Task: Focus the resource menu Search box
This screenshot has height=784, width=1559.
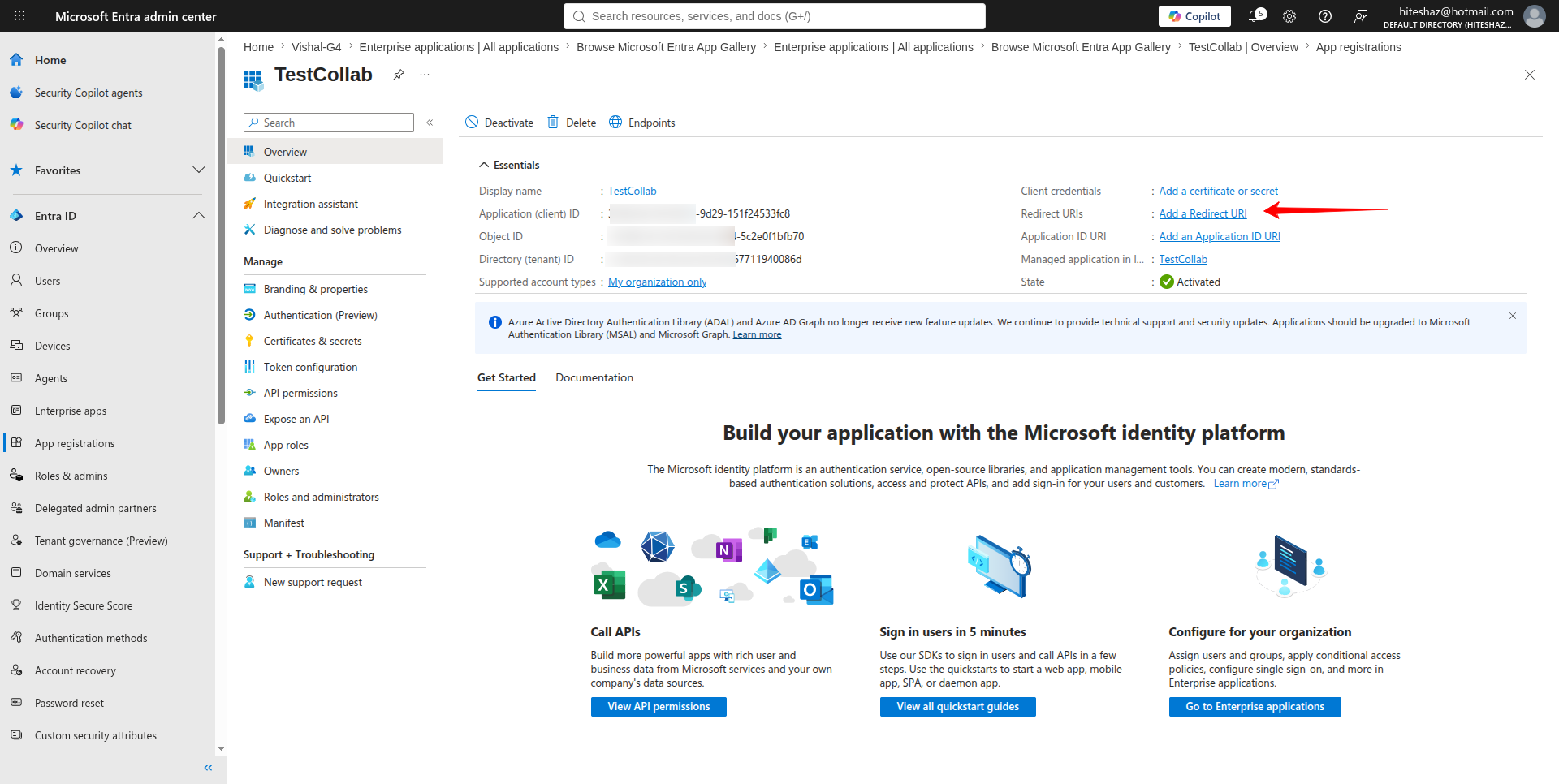Action: pyautogui.click(x=329, y=123)
